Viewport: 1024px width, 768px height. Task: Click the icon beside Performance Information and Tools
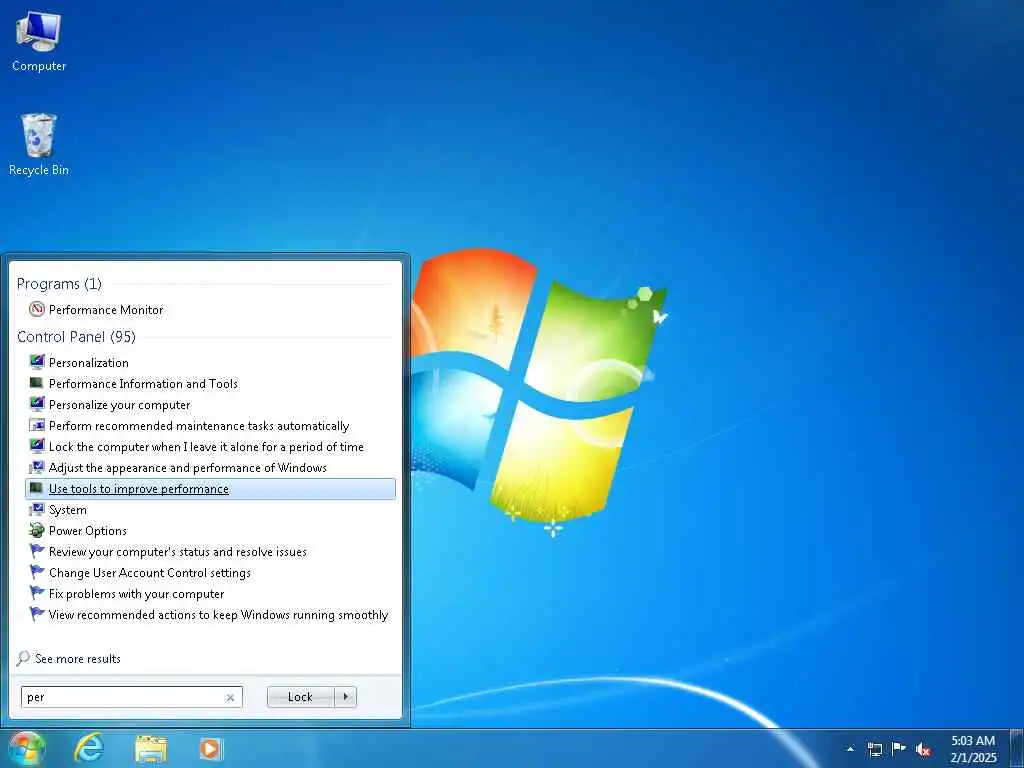point(37,383)
